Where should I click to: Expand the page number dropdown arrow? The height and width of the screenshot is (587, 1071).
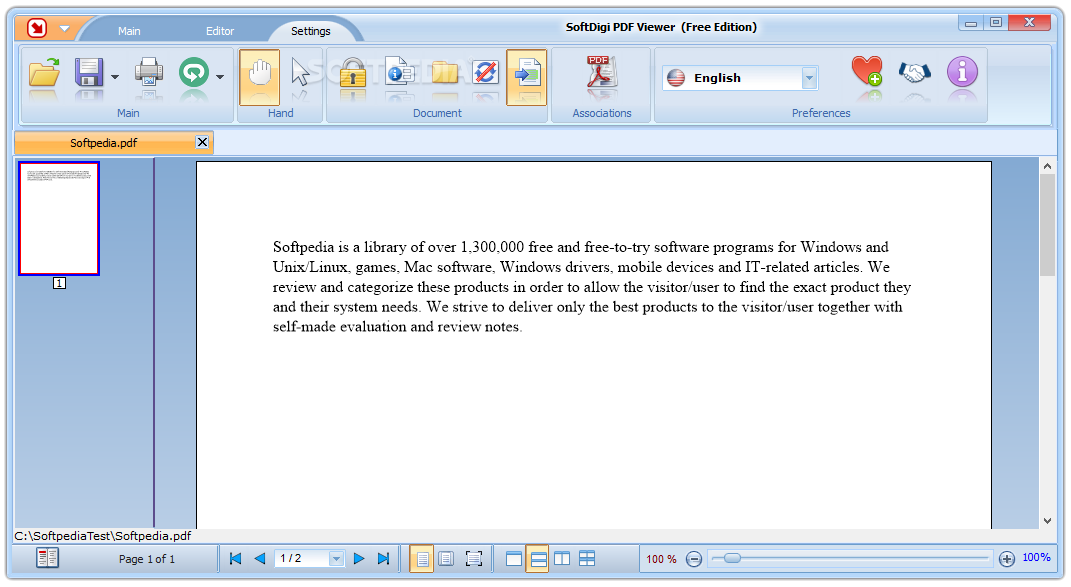tap(336, 559)
